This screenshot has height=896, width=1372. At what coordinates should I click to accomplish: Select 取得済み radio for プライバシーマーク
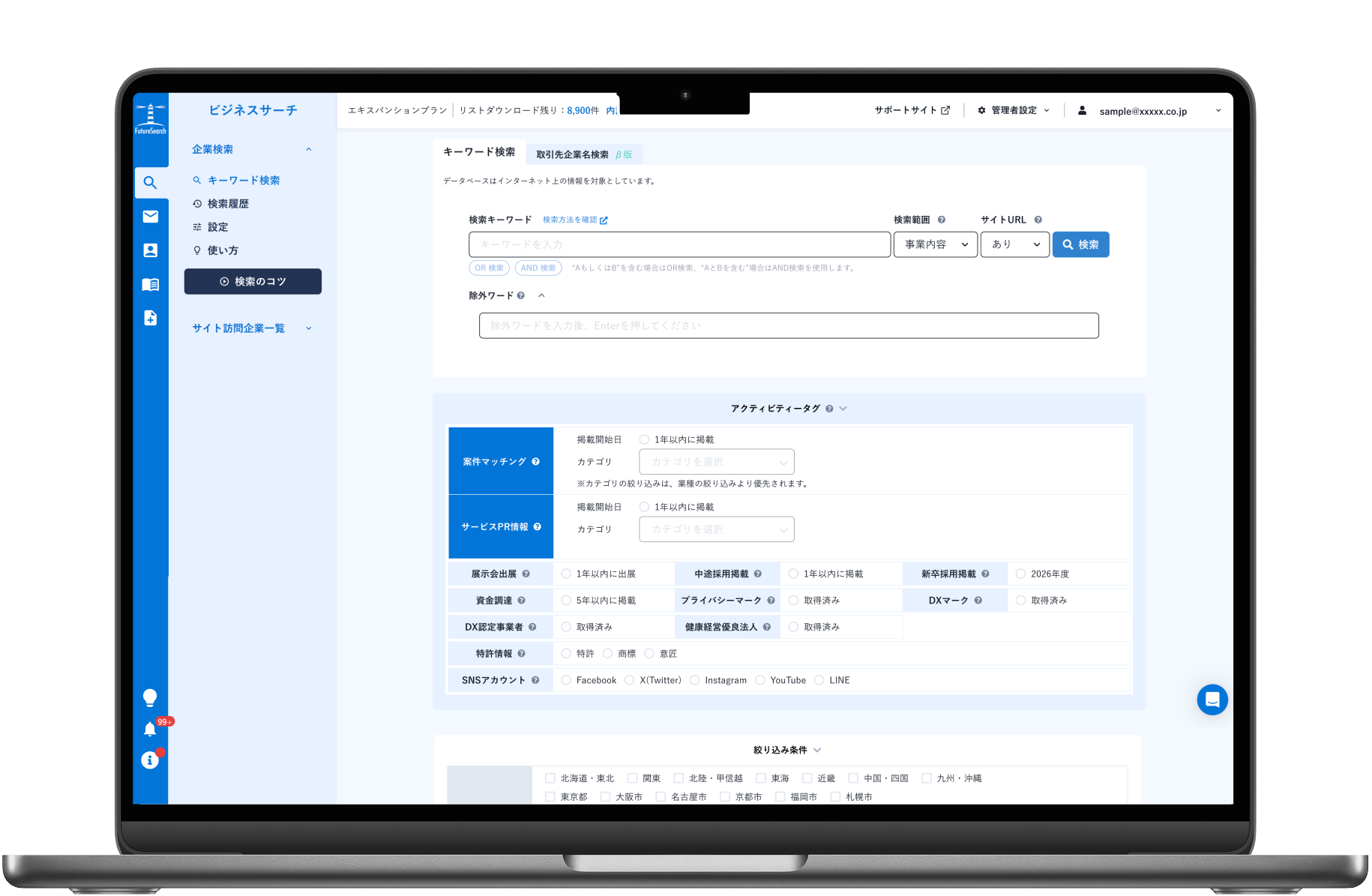tap(793, 600)
